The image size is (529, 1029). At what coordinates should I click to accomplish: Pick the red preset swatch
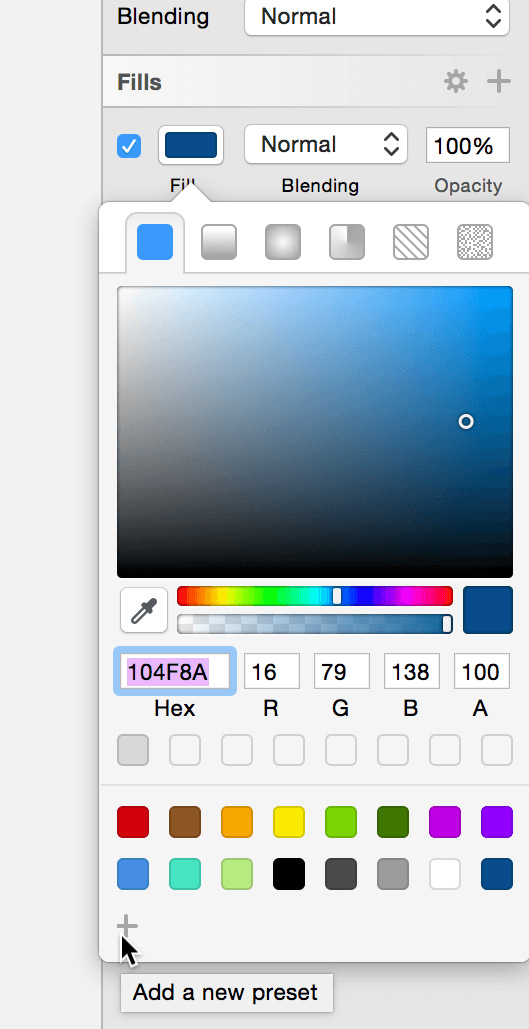point(133,822)
